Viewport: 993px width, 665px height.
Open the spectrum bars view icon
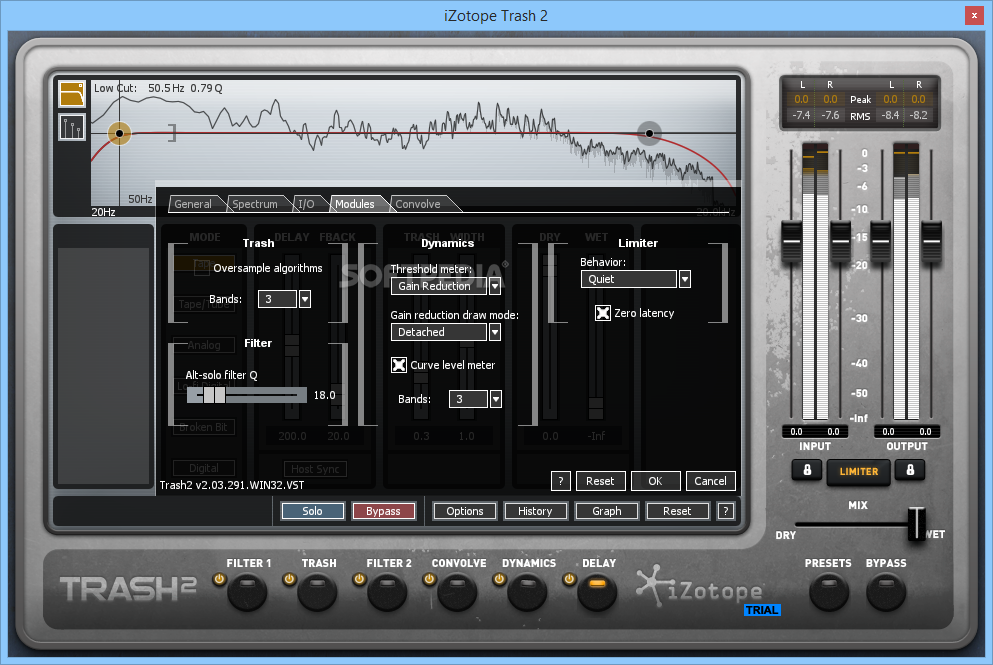click(x=72, y=127)
